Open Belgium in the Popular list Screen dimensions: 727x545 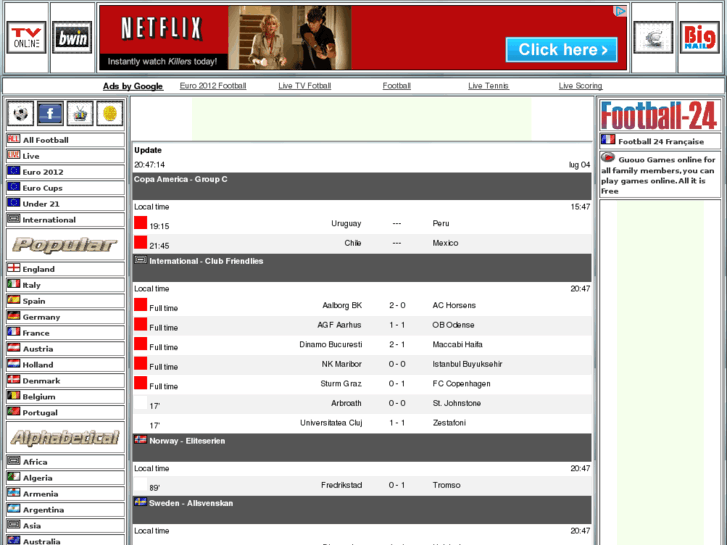65,397
